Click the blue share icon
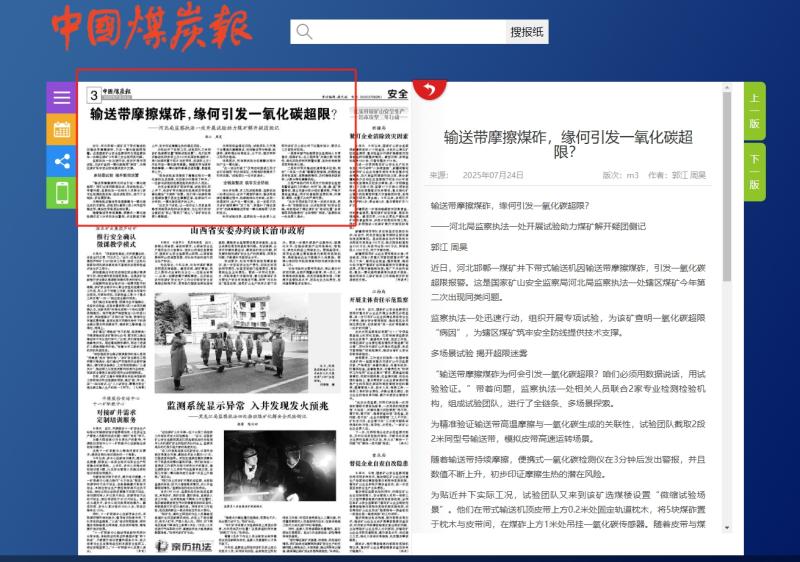 tap(62, 161)
